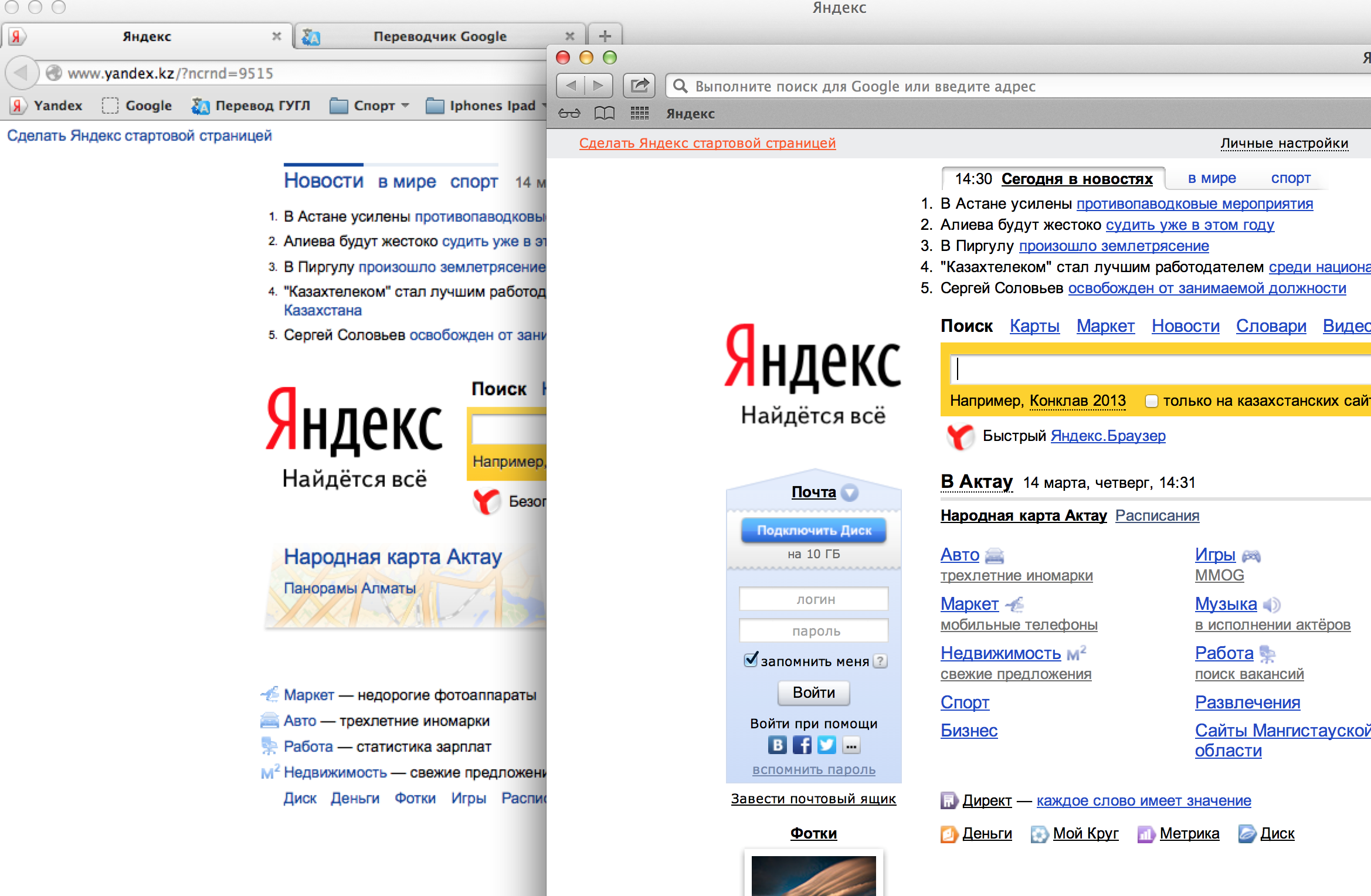The height and width of the screenshot is (896, 1371).
Task: Close the Переводчик Google tab
Action: tap(569, 36)
